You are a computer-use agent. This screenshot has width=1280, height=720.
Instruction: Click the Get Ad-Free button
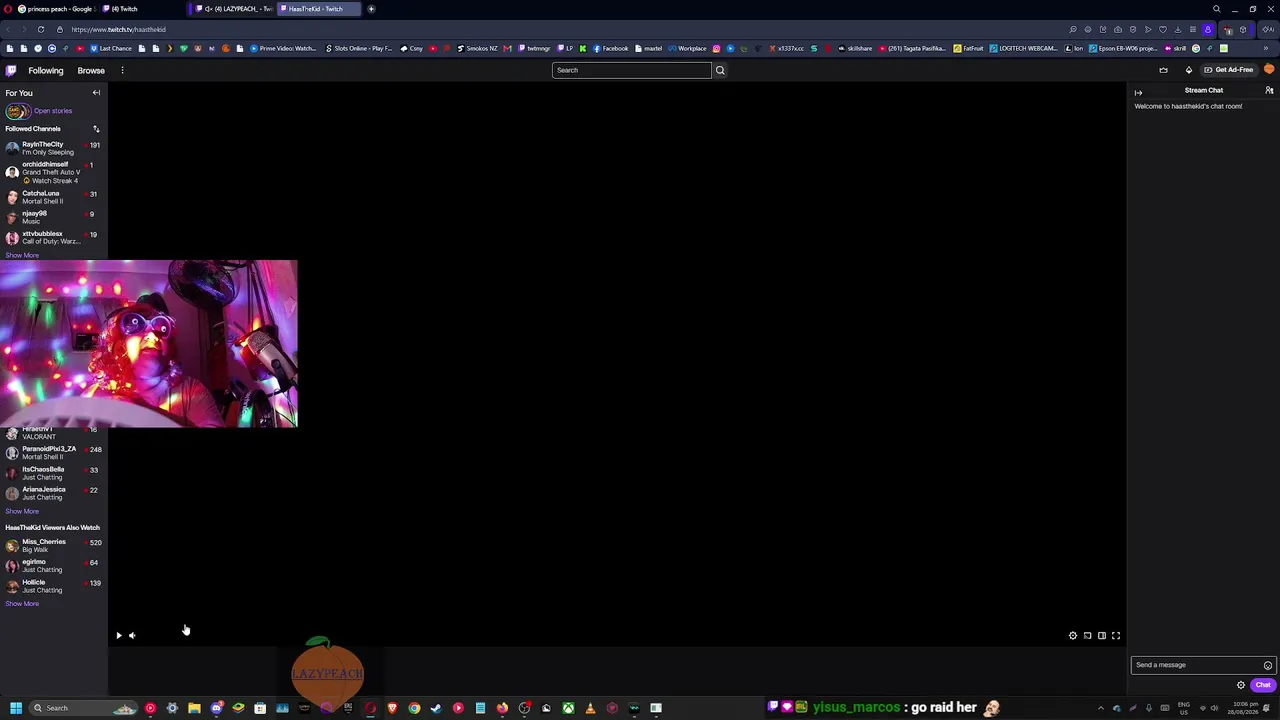(x=1229, y=70)
